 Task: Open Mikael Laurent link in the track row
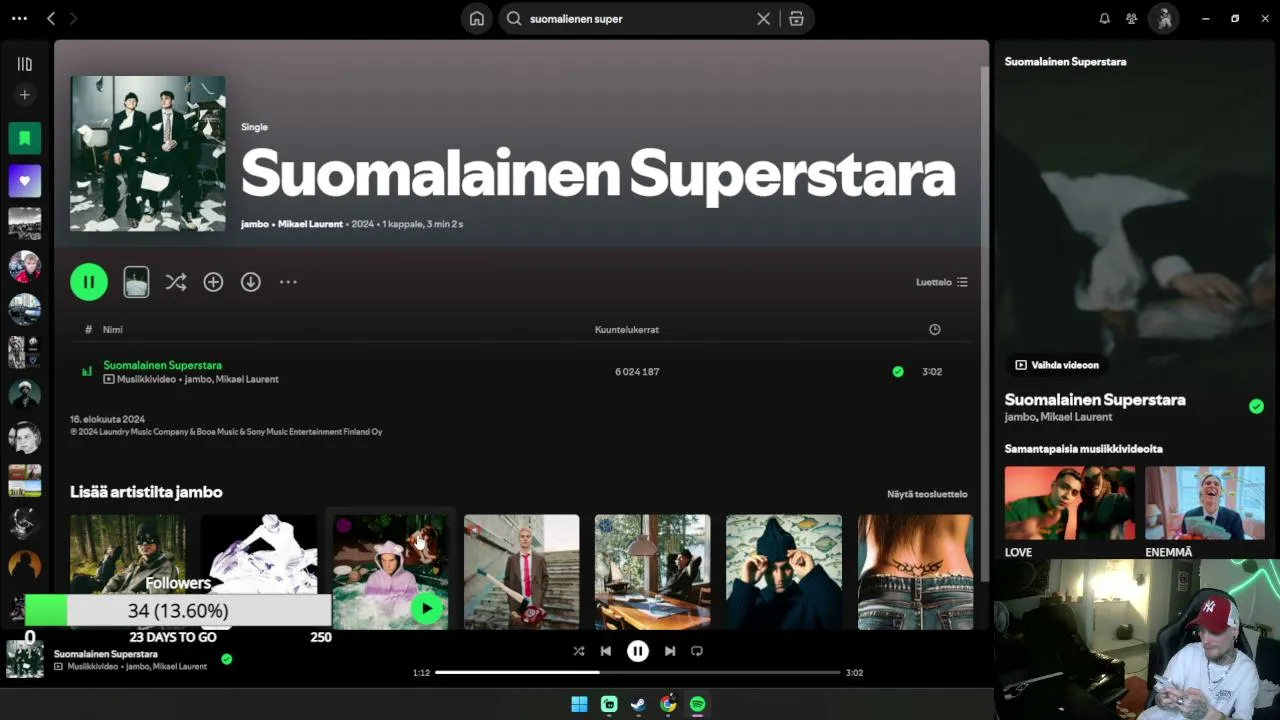pyautogui.click(x=247, y=380)
